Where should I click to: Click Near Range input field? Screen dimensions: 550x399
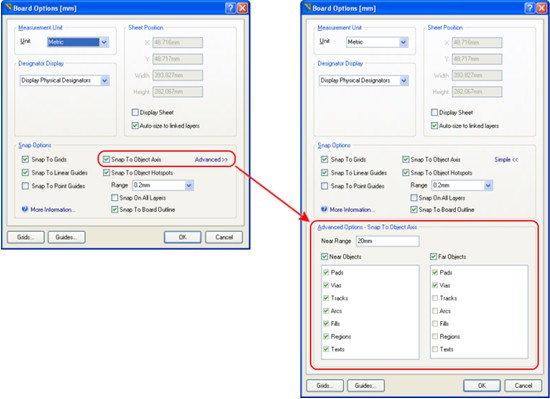(x=387, y=241)
